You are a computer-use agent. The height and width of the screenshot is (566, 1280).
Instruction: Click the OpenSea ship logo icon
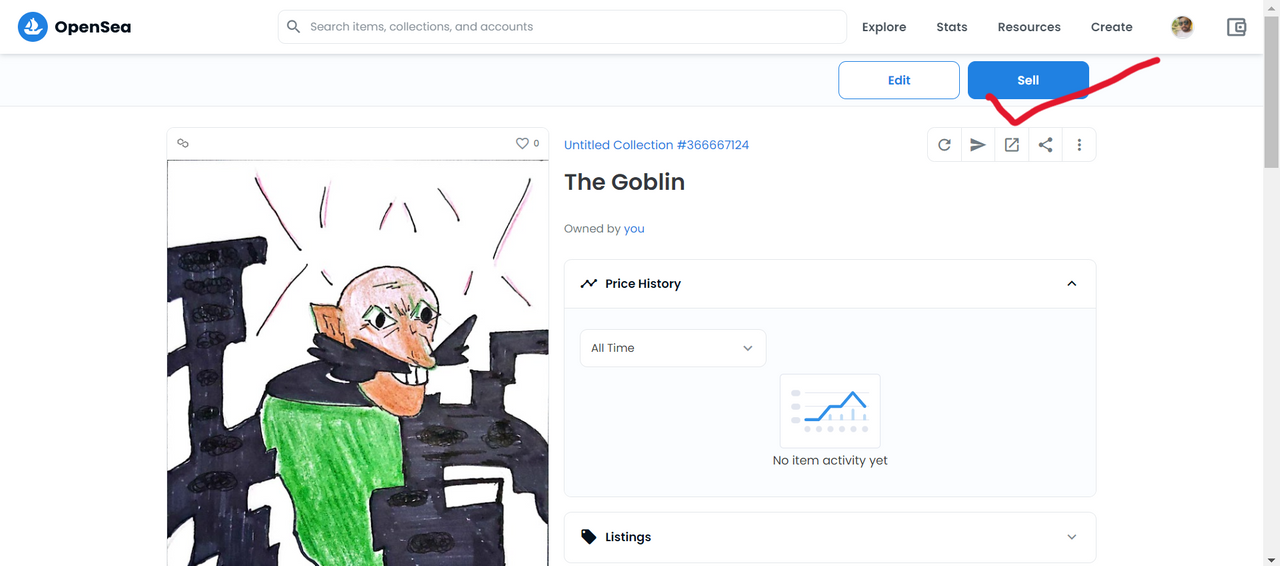click(x=33, y=27)
